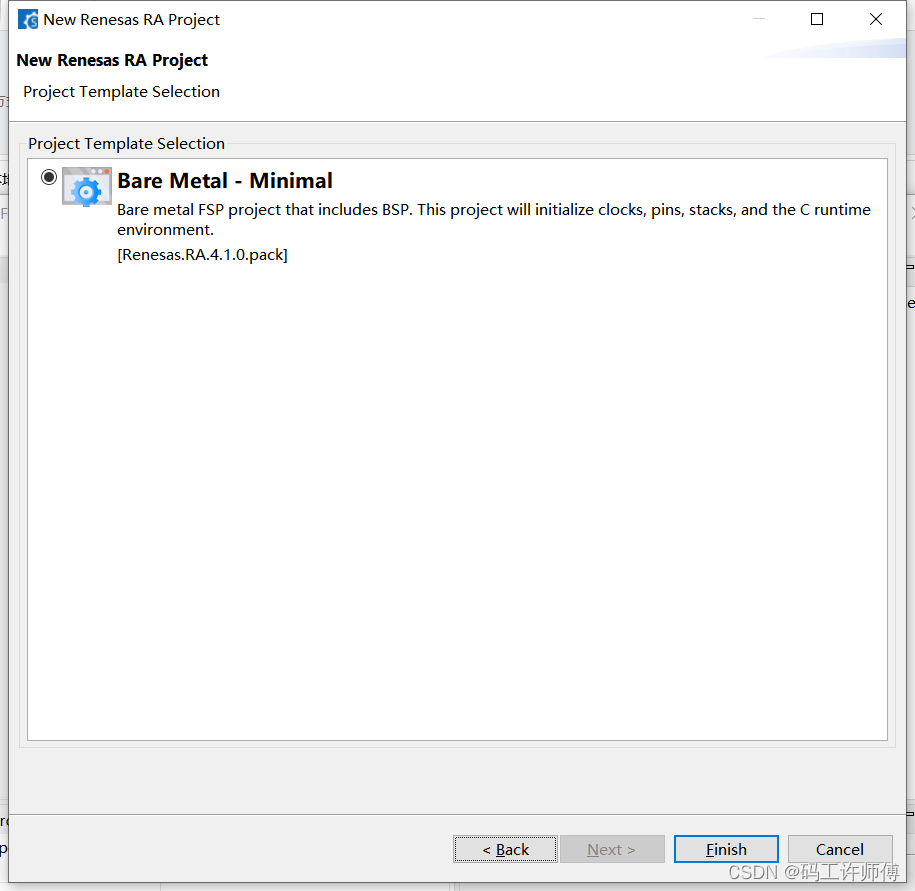Select the Bare Metal - Minimal radio button
This screenshot has height=891, width=915.
[x=49, y=177]
